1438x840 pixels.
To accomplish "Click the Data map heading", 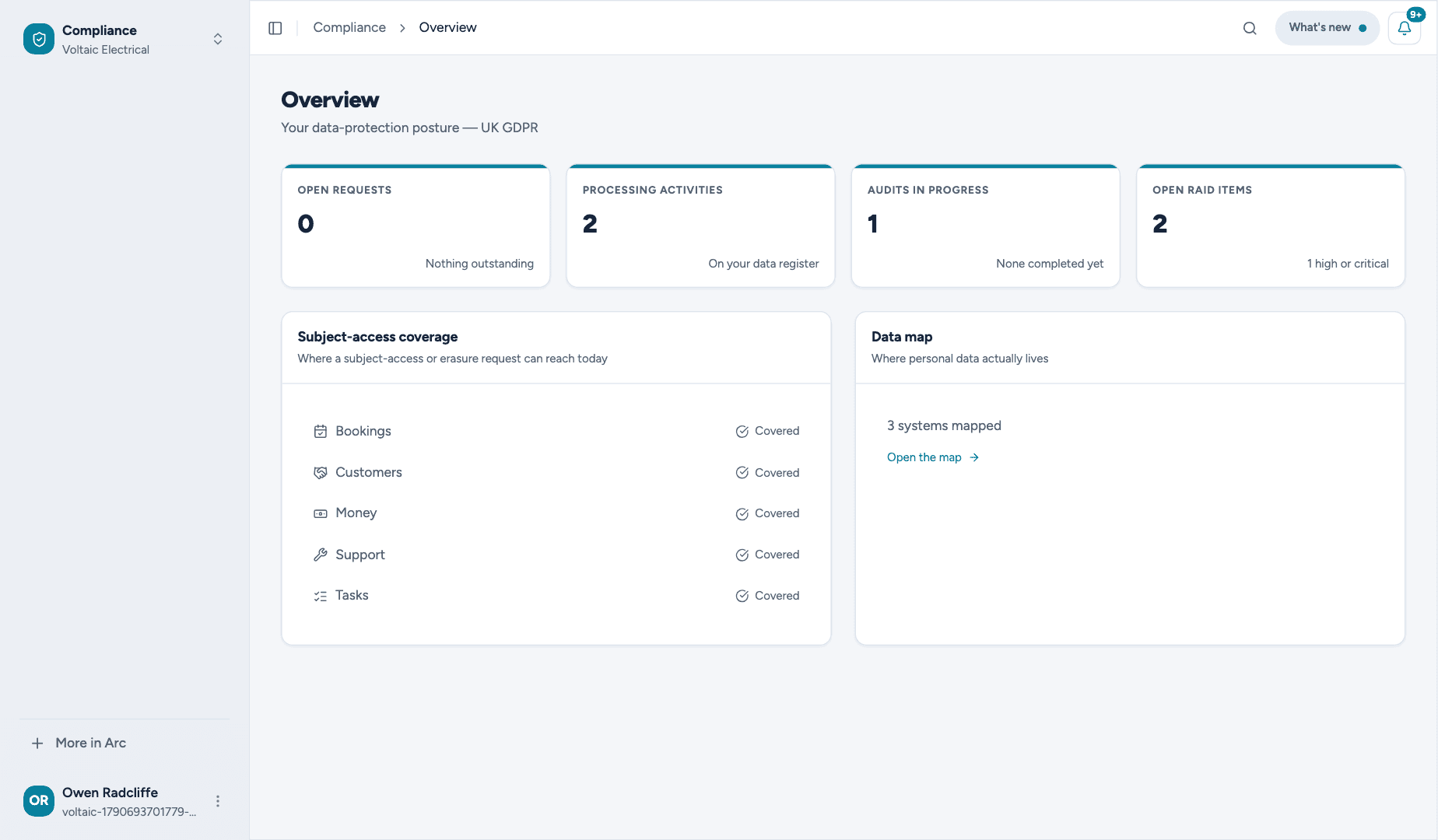I will tap(902, 337).
